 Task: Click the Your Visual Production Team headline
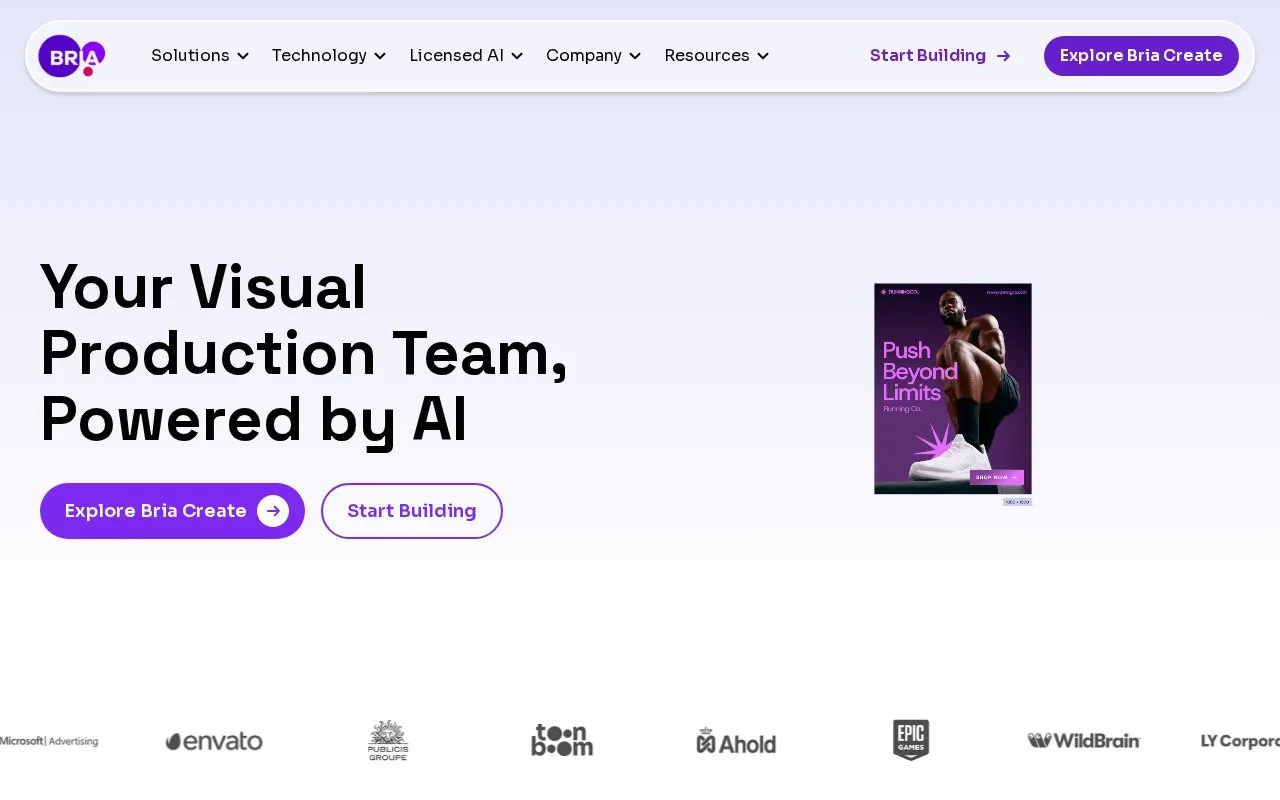tap(304, 353)
